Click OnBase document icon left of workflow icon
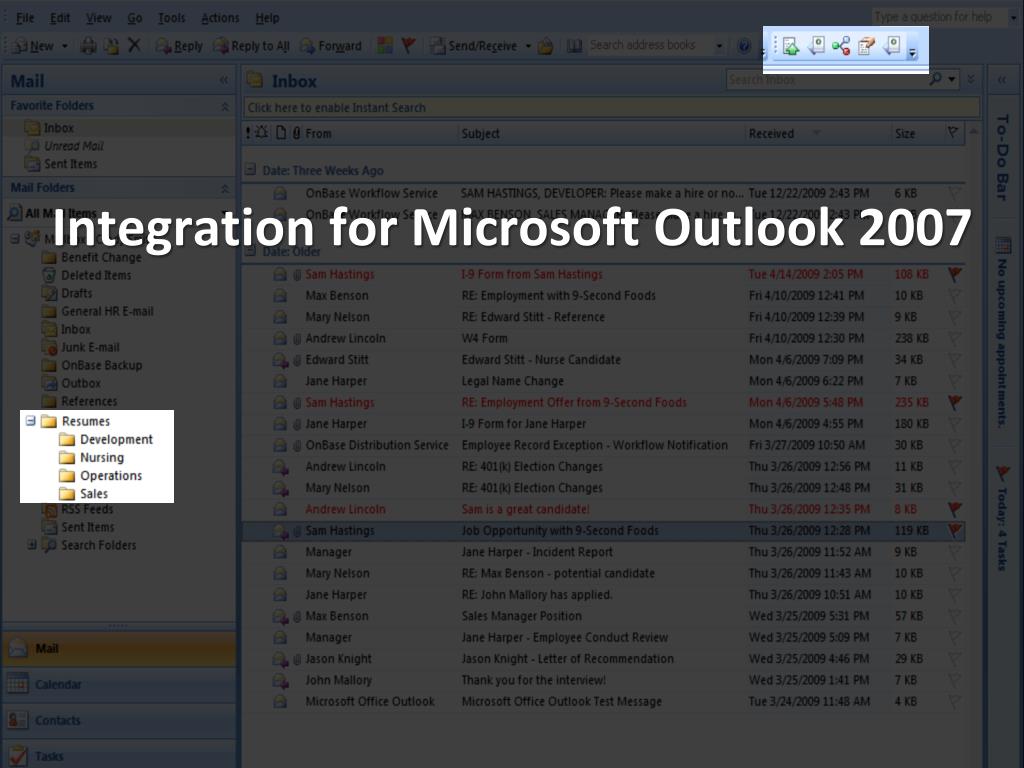Viewport: 1024px width, 768px height. point(816,46)
